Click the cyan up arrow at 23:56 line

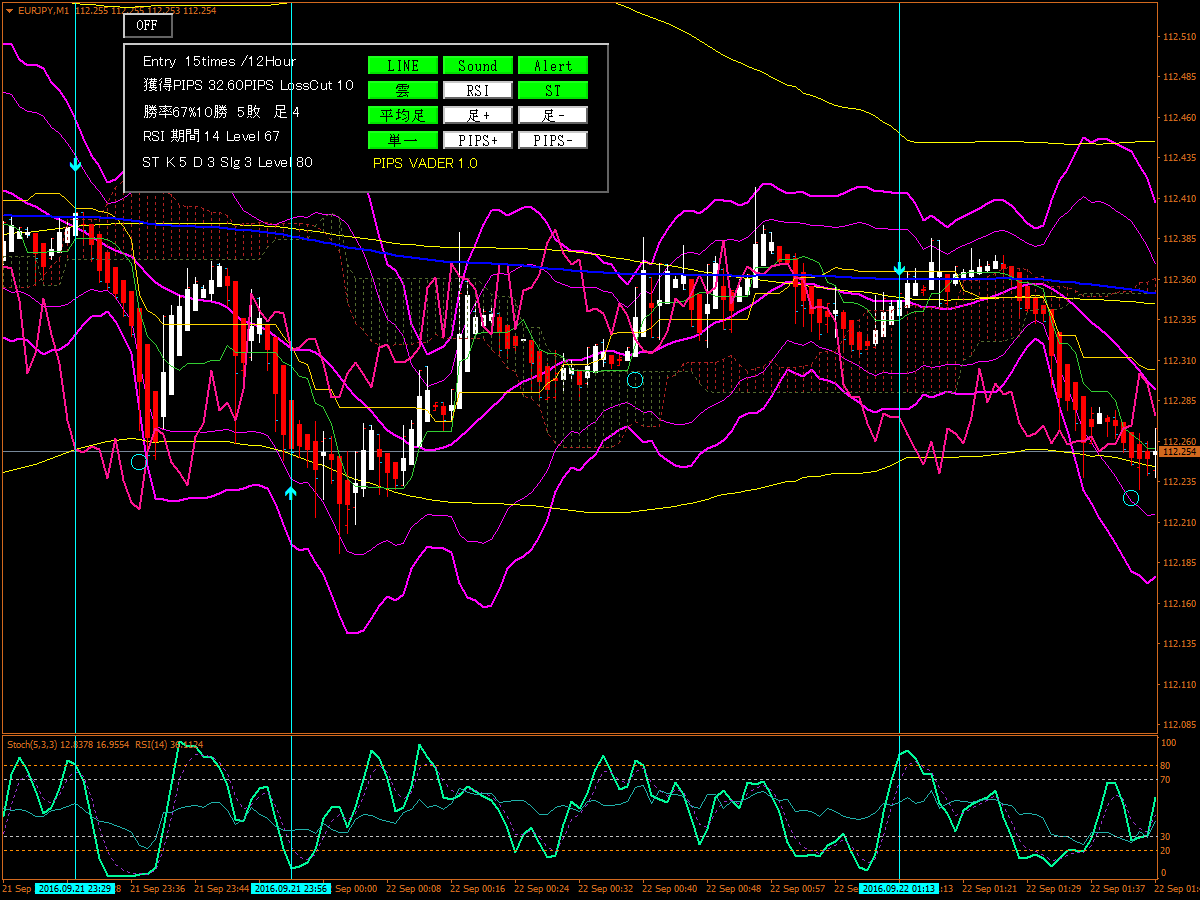(291, 491)
